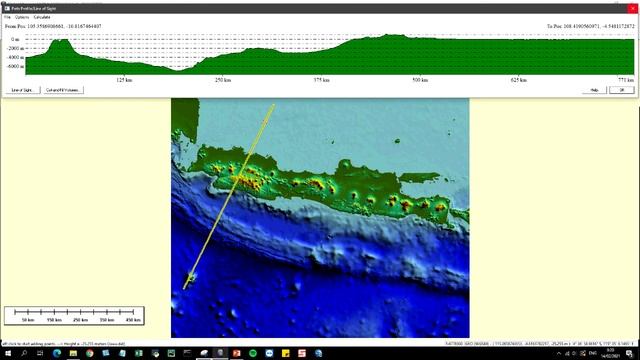Click the map distance scale bar

click(74, 316)
